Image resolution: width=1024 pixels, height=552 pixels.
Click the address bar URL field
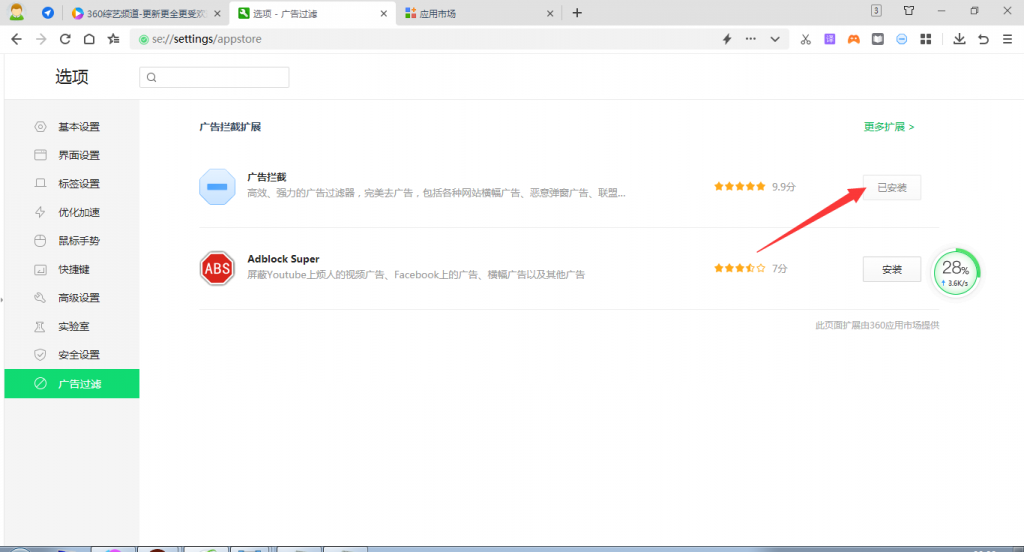[424, 39]
